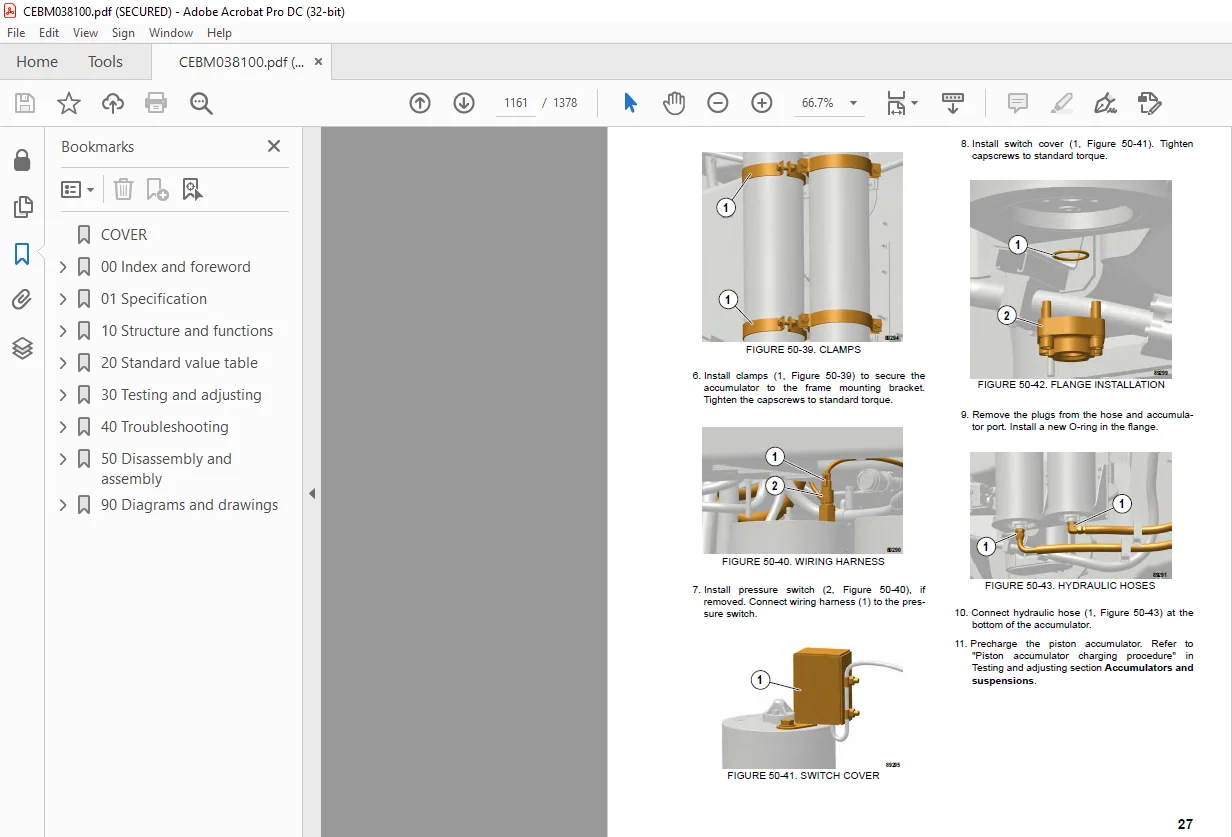Image resolution: width=1232 pixels, height=837 pixels.
Task: Open the Window menu
Action: tap(171, 33)
